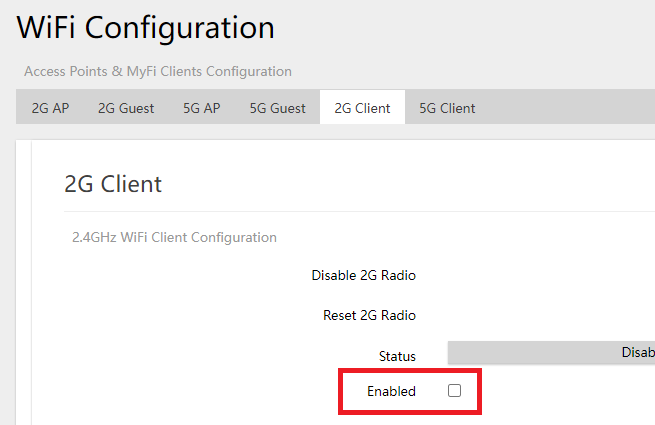Click the 2G Client section heading

click(x=113, y=184)
